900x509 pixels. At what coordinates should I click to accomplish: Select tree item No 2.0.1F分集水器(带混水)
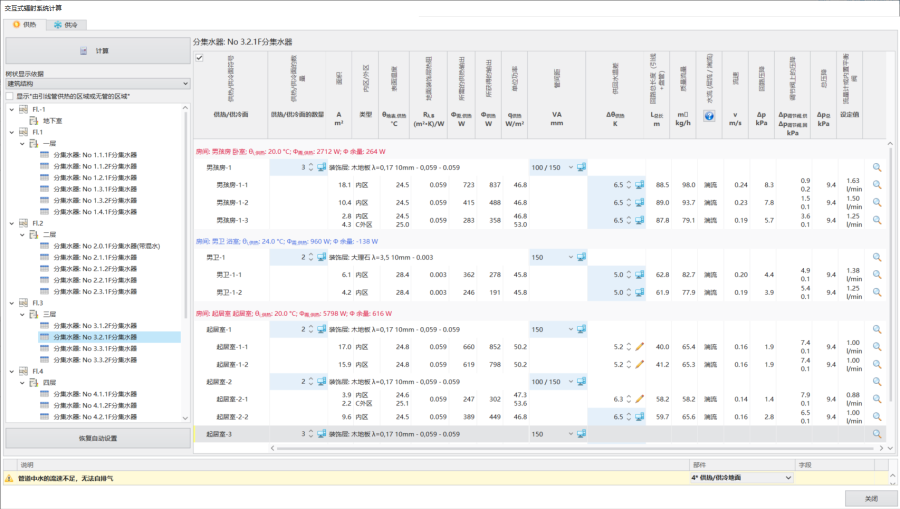tap(107, 246)
